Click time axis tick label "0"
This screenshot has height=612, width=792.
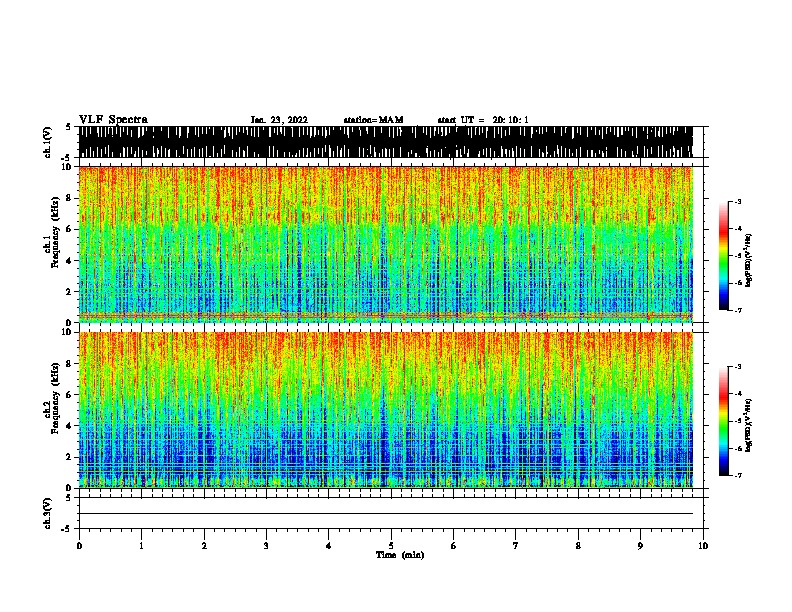79,546
